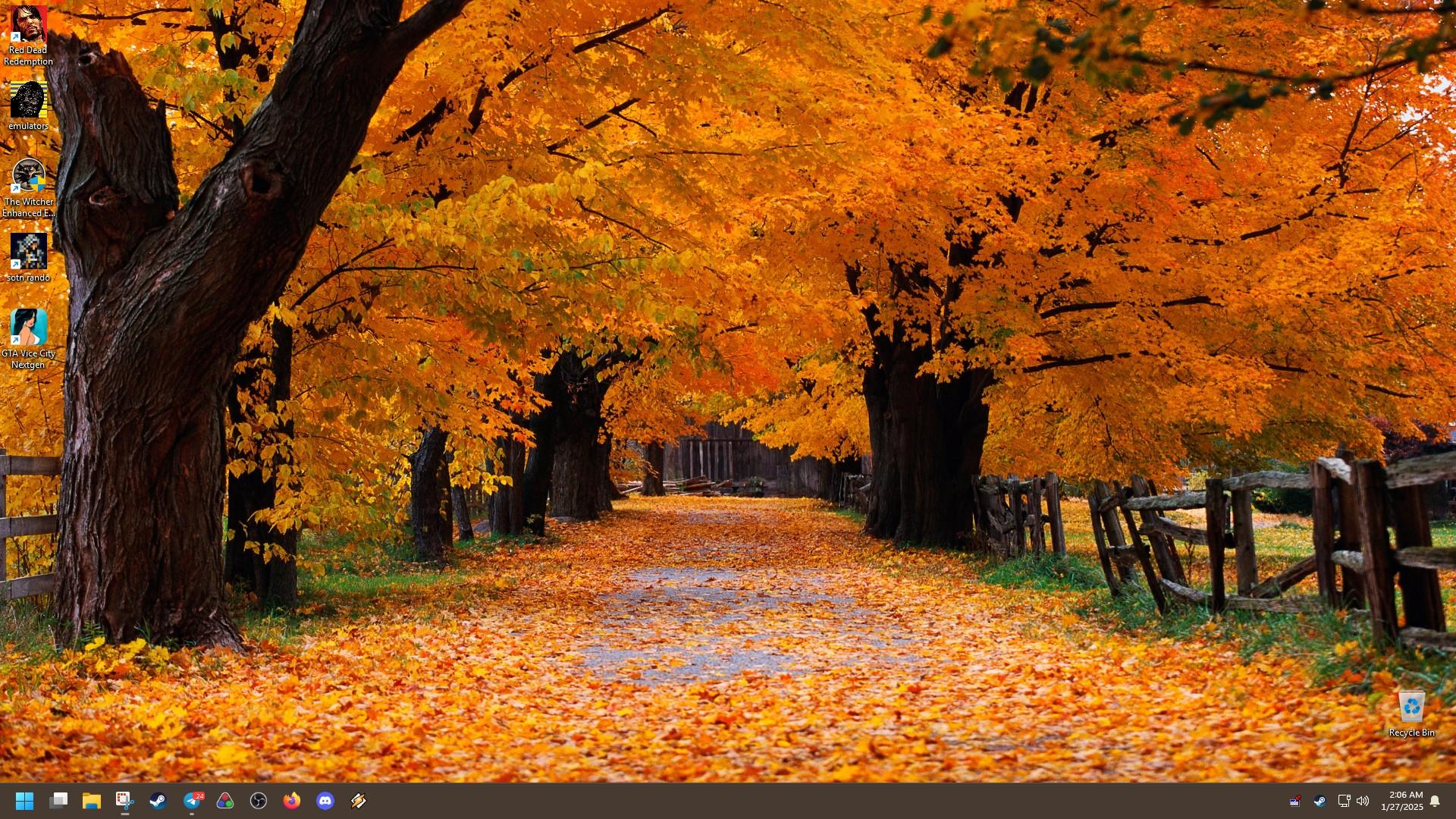Open the volume speaker tray icon

coord(1363,801)
